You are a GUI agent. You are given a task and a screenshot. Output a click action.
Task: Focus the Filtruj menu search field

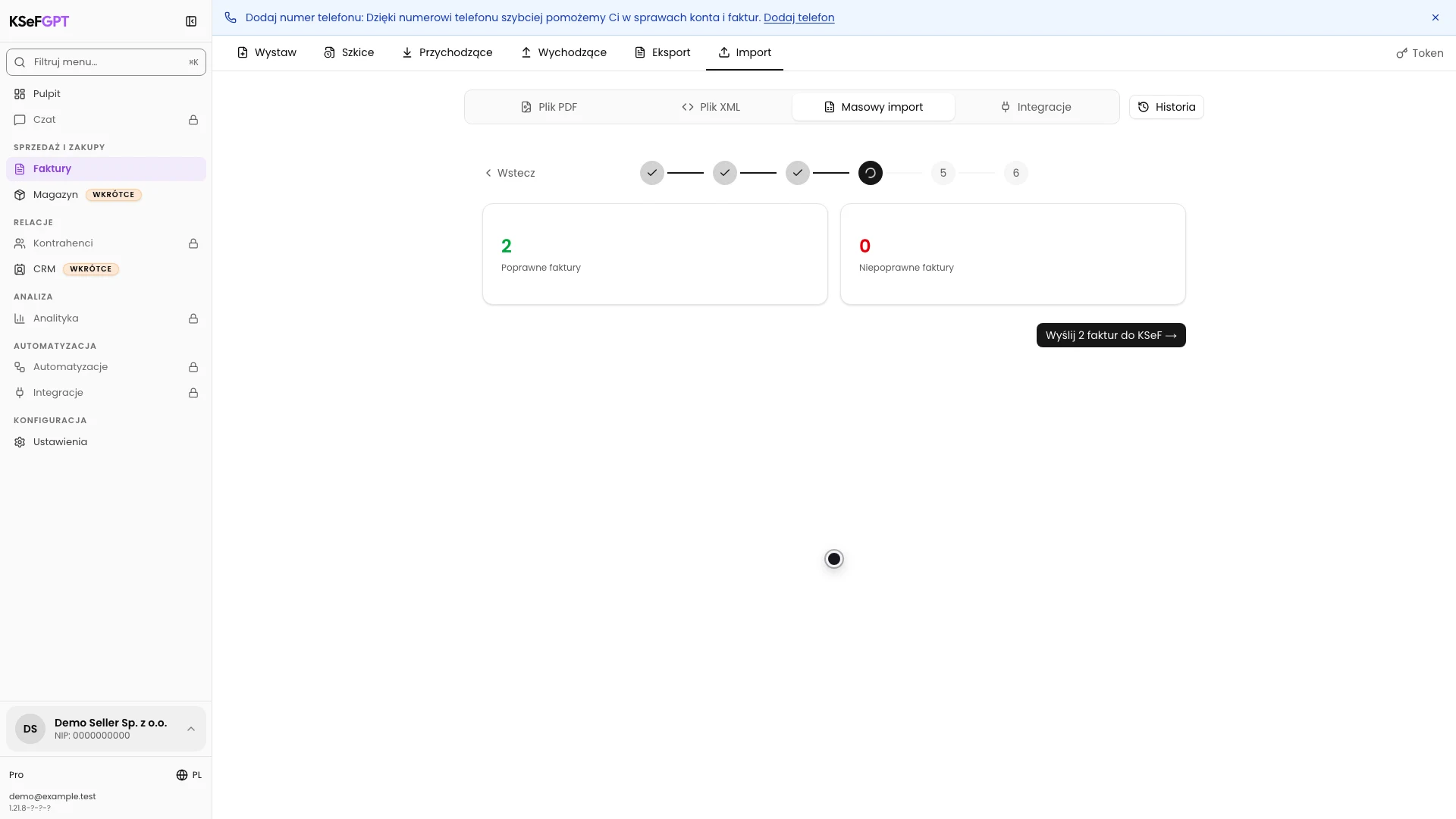point(106,62)
